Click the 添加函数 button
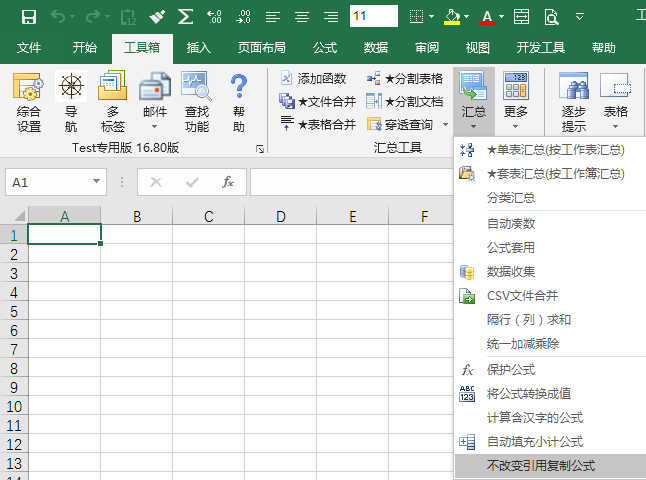The image size is (646, 480). coord(313,78)
